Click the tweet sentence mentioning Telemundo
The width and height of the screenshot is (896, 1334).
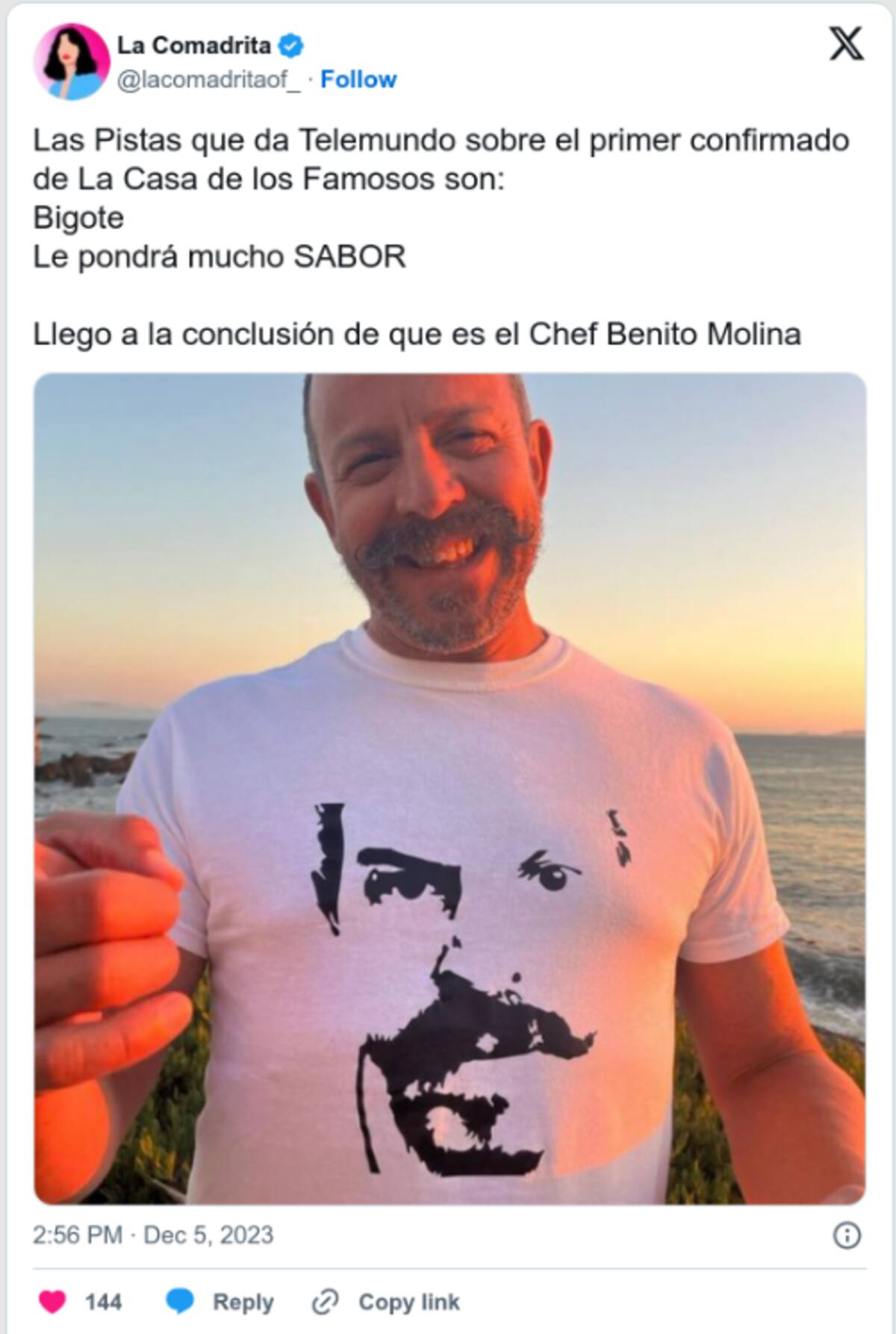441,160
